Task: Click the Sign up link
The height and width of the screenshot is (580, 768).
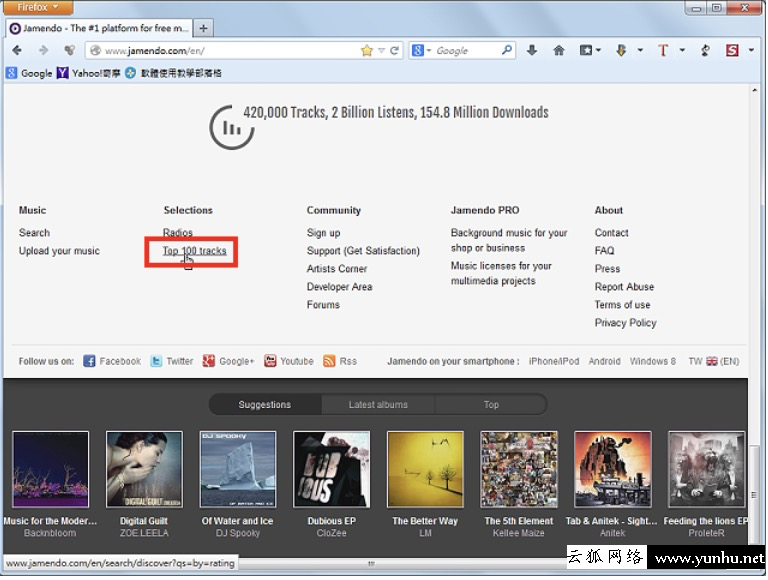Action: point(323,233)
